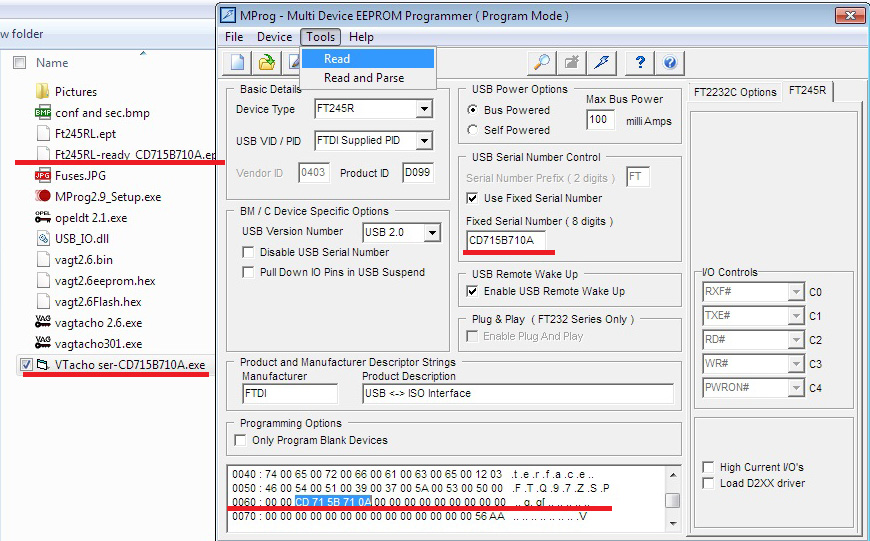Screen dimensions: 870x541
Task: Open the Pictures folder
Action: coord(75,92)
